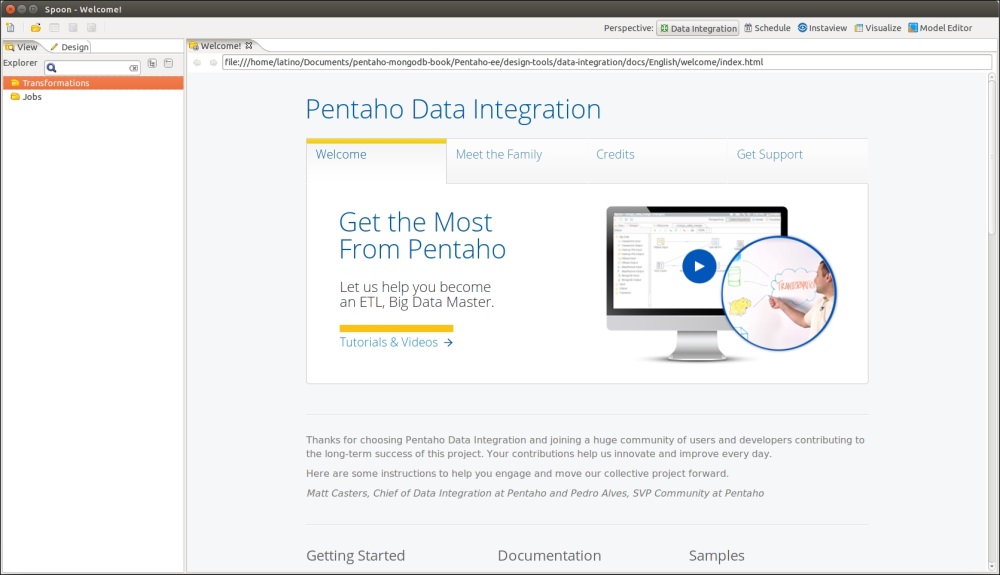Image resolution: width=1000 pixels, height=575 pixels.
Task: Open a file with the folder icon
Action: click(36, 27)
